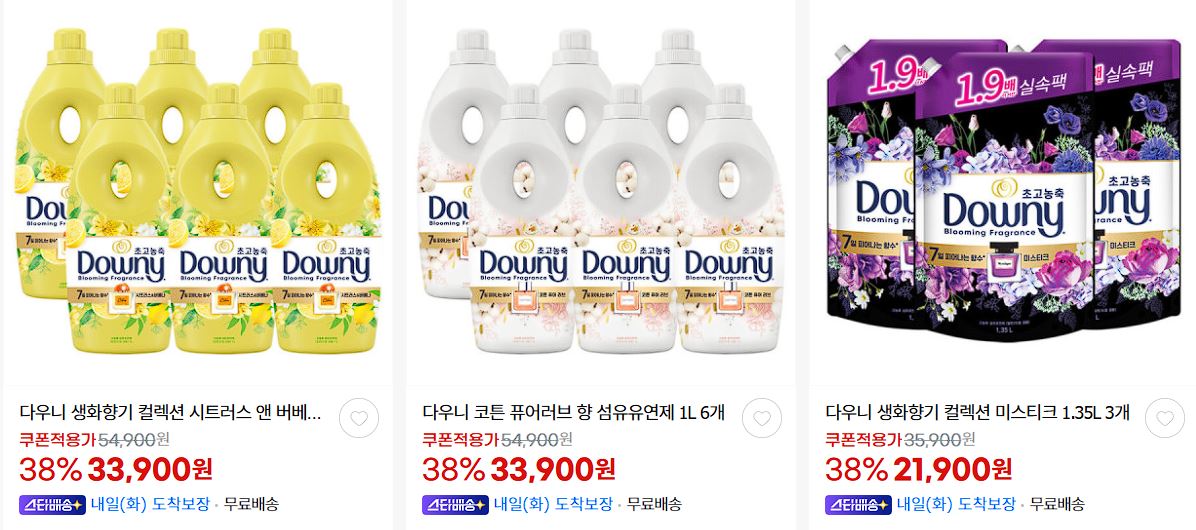Click 내일(화) 도착보장 under cotton product
Image resolution: width=1196 pixels, height=530 pixels.
click(554, 504)
